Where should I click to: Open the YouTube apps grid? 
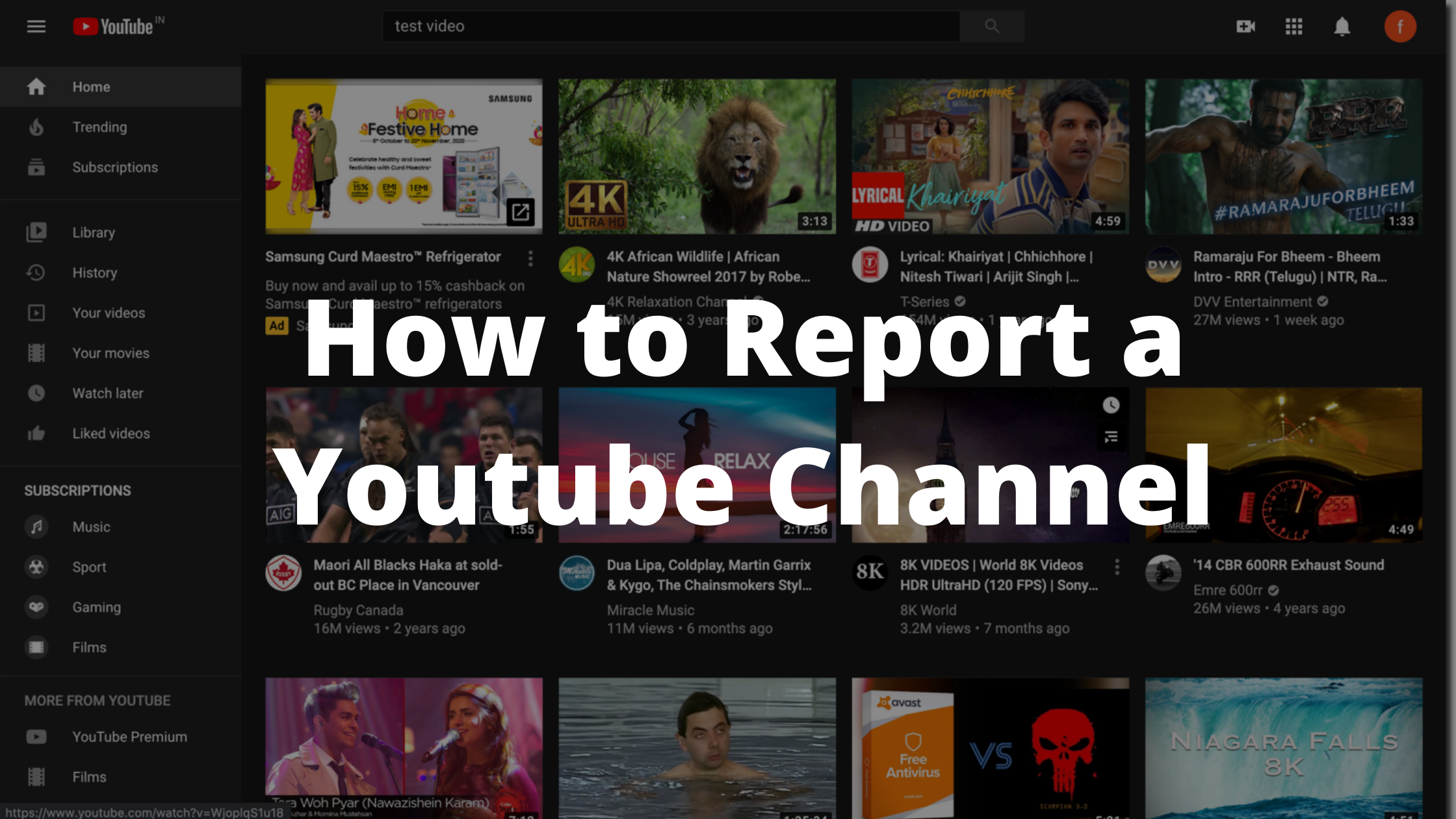click(x=1293, y=27)
